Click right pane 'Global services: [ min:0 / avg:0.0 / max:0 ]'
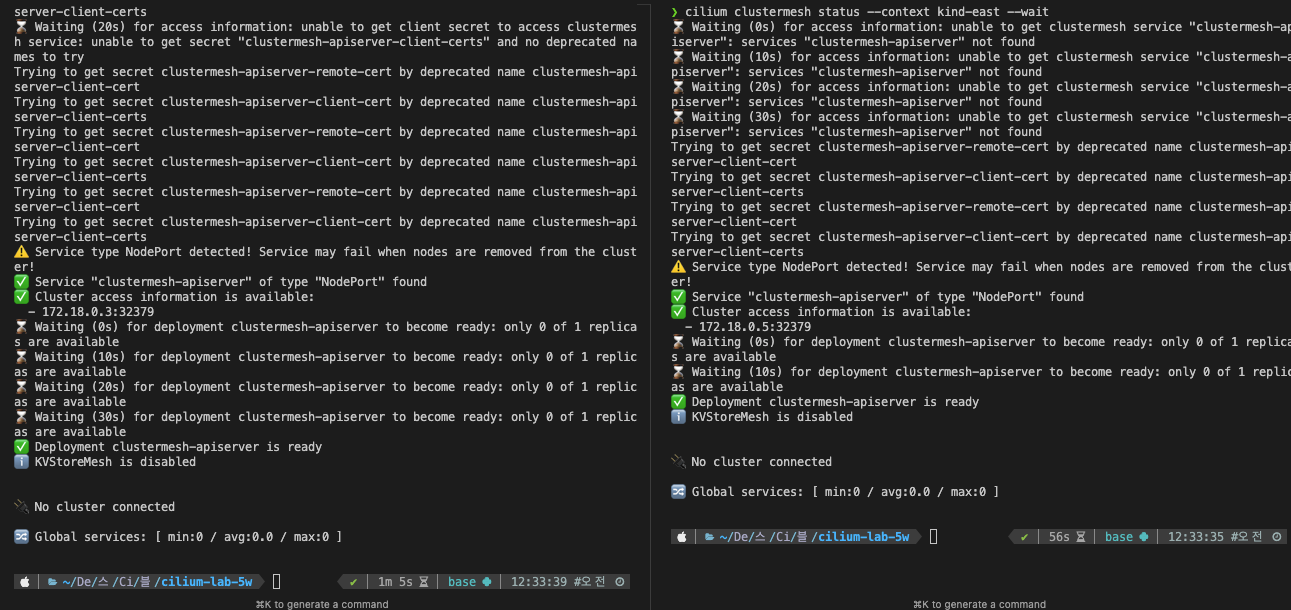The image size is (1291, 610). coord(845,492)
